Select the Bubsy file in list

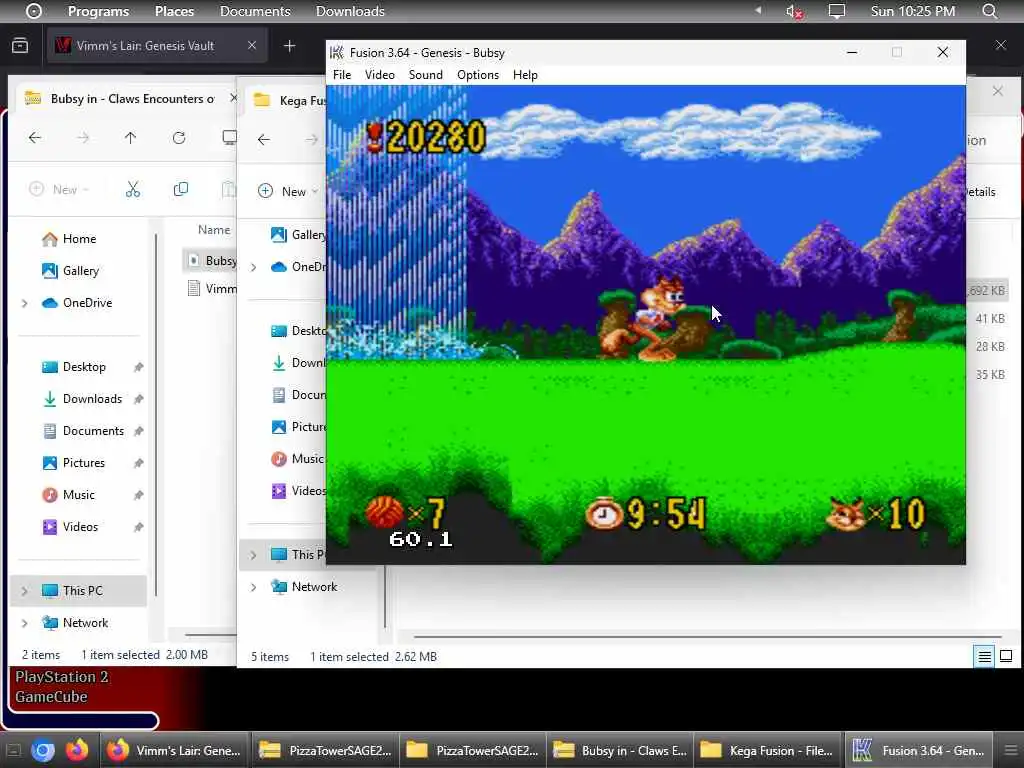[210, 261]
